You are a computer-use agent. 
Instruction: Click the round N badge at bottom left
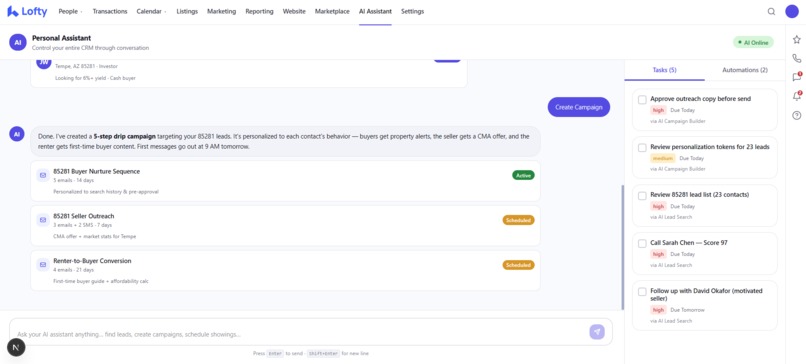(x=16, y=348)
